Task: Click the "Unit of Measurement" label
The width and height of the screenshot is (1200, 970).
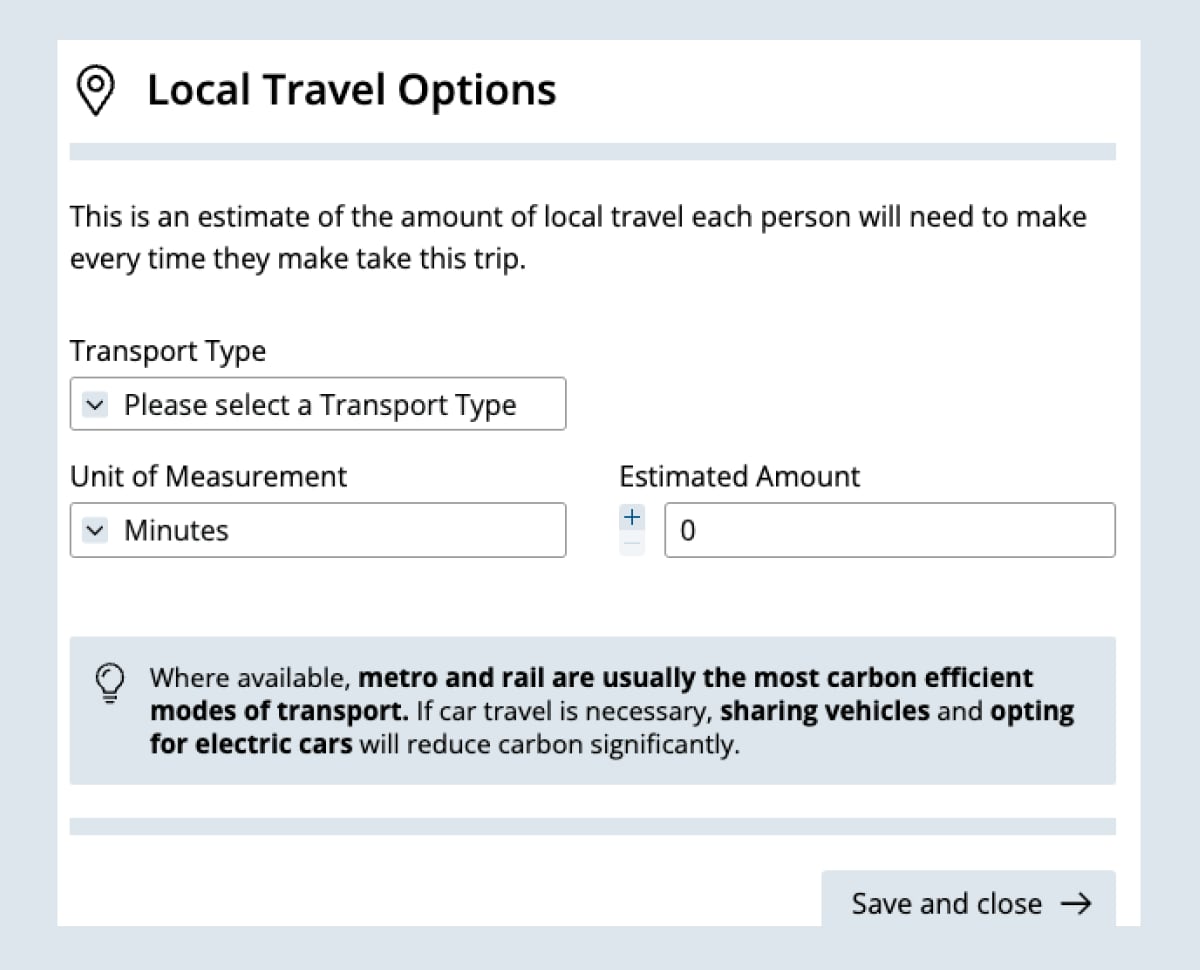Action: (x=208, y=477)
